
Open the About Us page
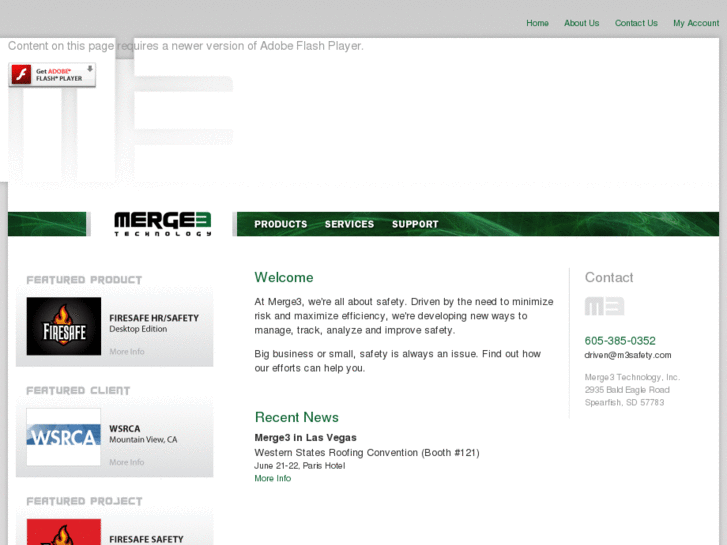click(581, 23)
